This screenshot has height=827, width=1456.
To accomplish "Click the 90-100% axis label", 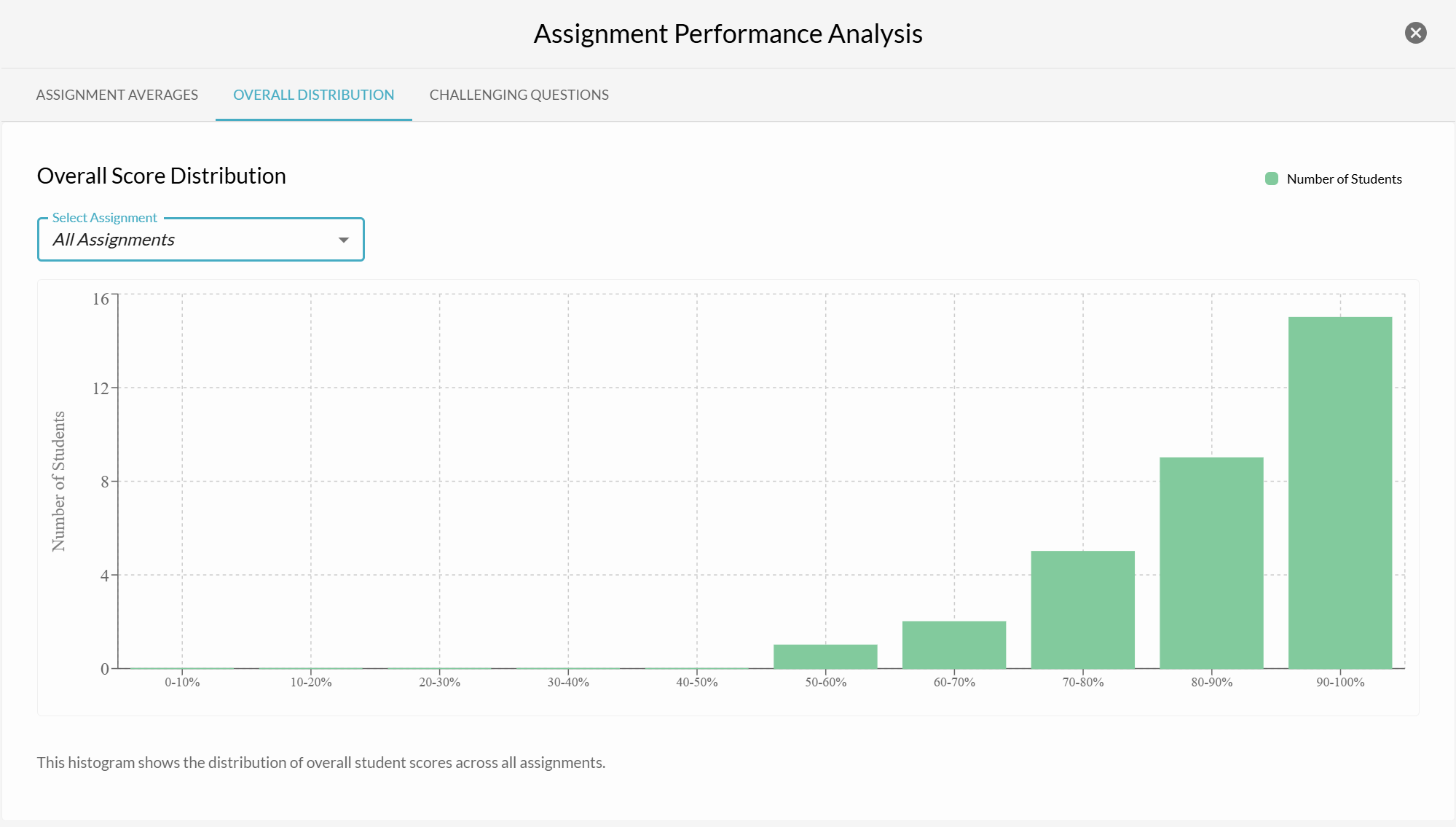I will pyautogui.click(x=1340, y=682).
